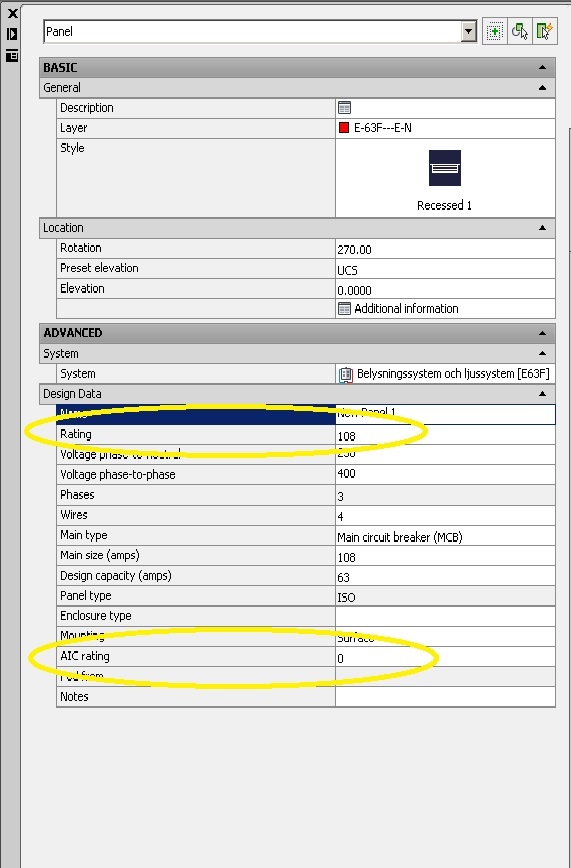The image size is (571, 868).
Task: Click the red layer color swatch
Action: click(343, 128)
